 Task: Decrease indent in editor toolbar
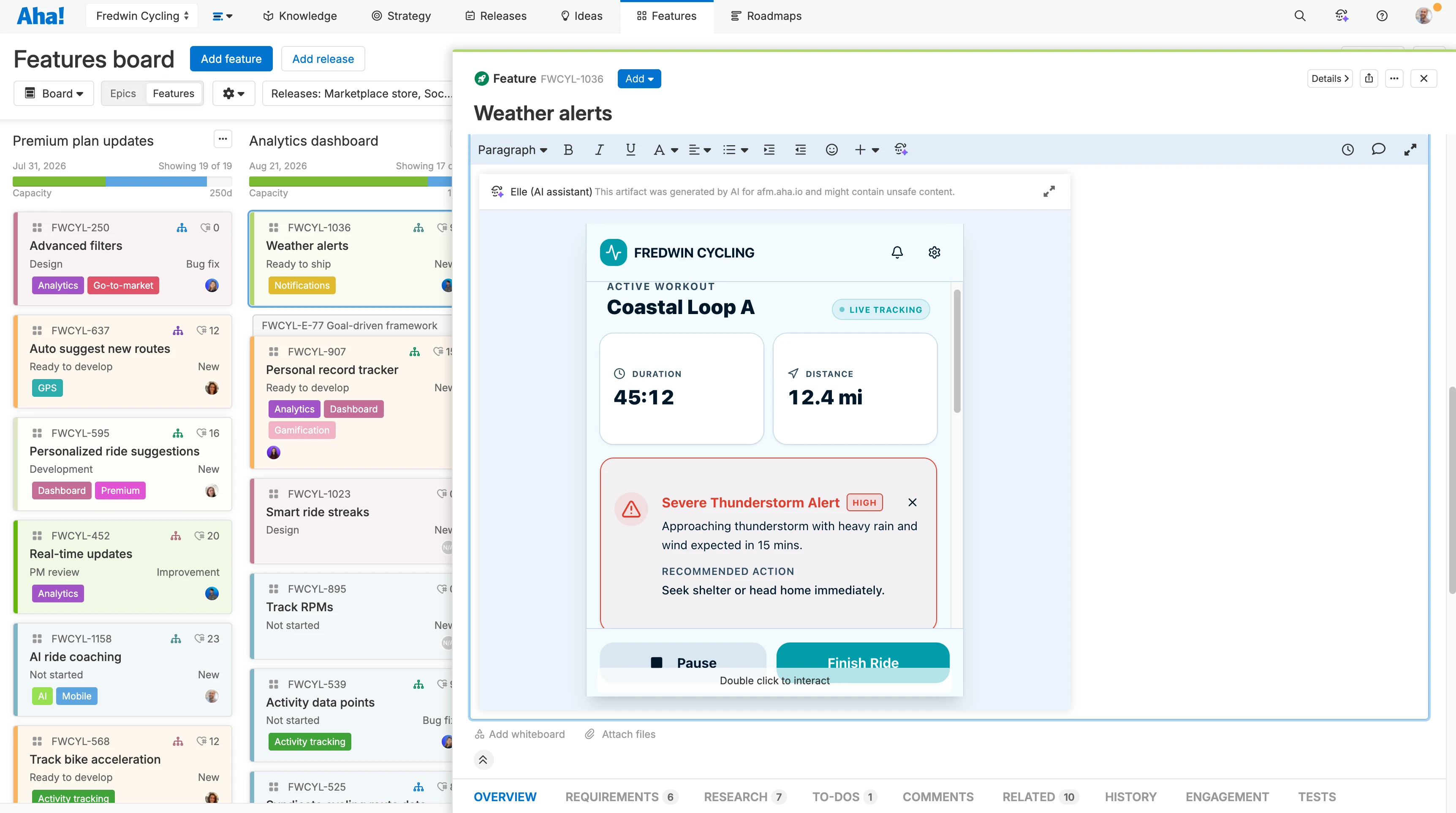click(x=800, y=150)
